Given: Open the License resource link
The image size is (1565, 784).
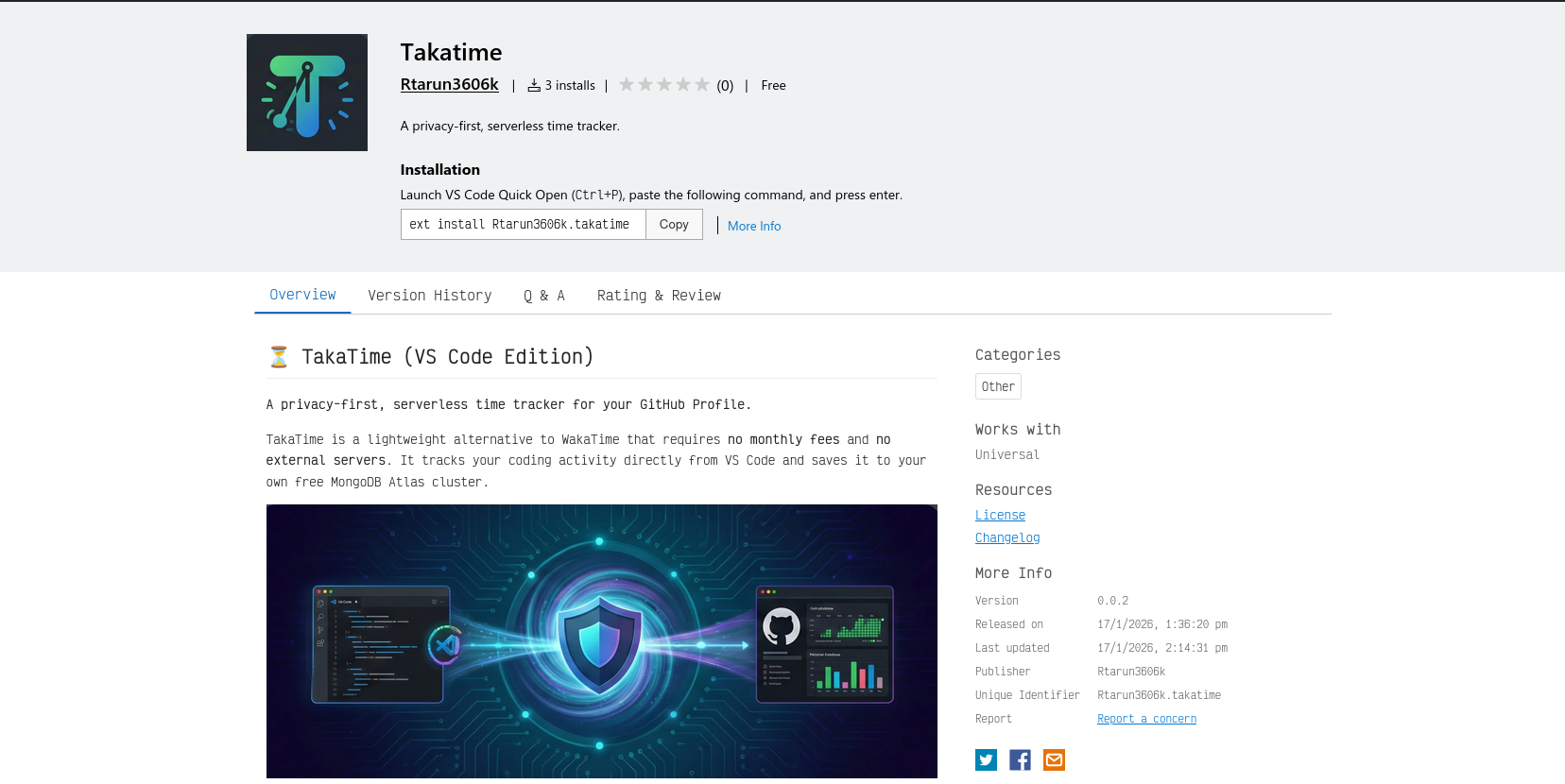Looking at the screenshot, I should (x=1000, y=515).
